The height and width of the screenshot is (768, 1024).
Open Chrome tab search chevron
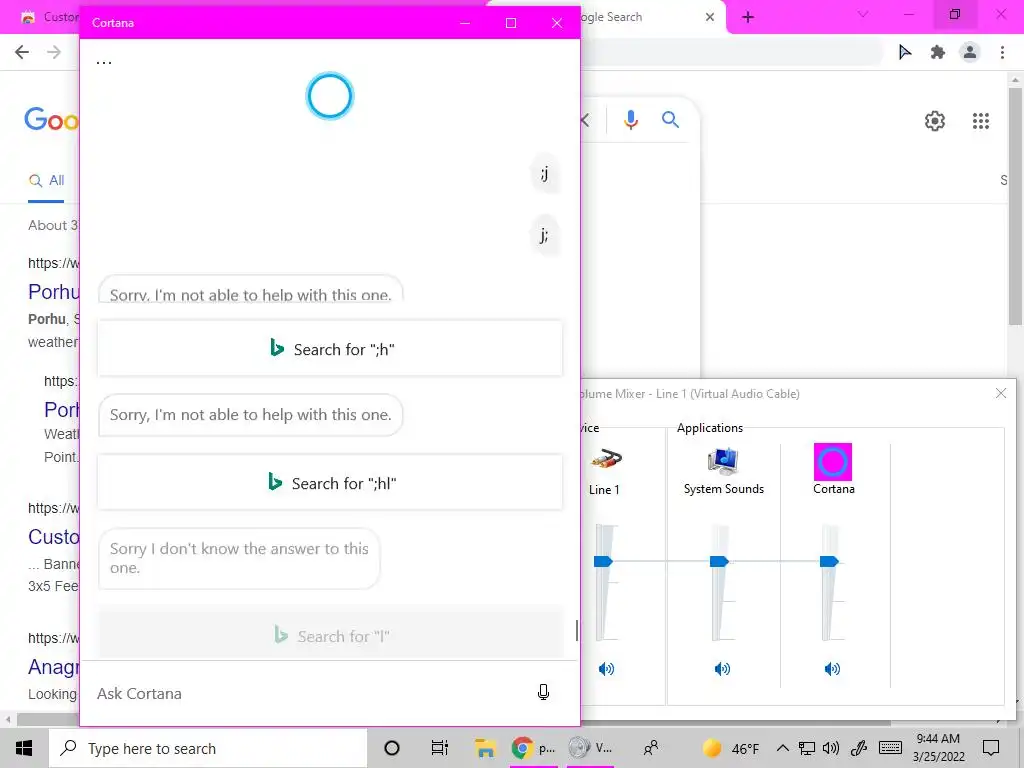click(863, 14)
